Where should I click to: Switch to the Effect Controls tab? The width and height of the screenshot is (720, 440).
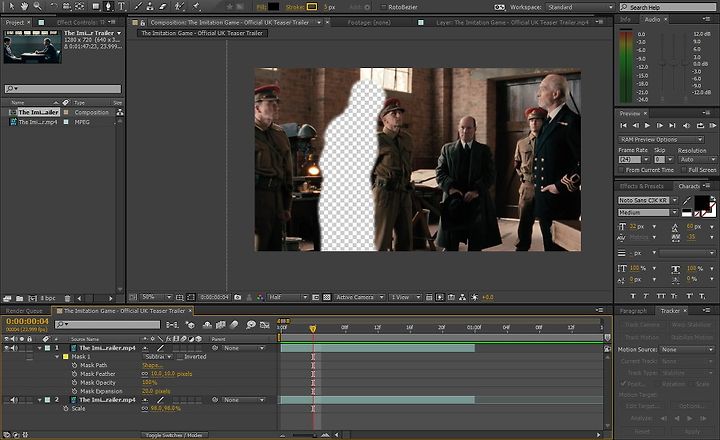click(80, 22)
